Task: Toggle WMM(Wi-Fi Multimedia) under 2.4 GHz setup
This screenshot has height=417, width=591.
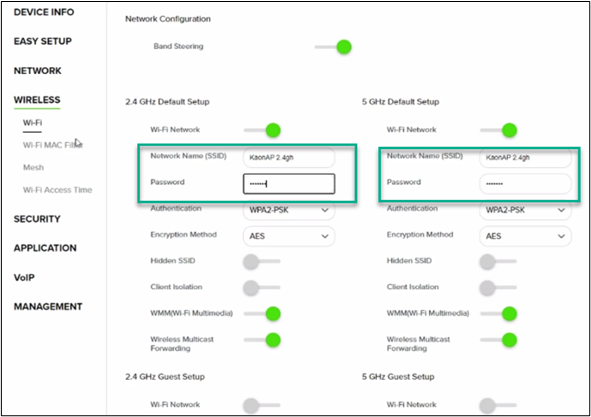Action: pyautogui.click(x=262, y=314)
